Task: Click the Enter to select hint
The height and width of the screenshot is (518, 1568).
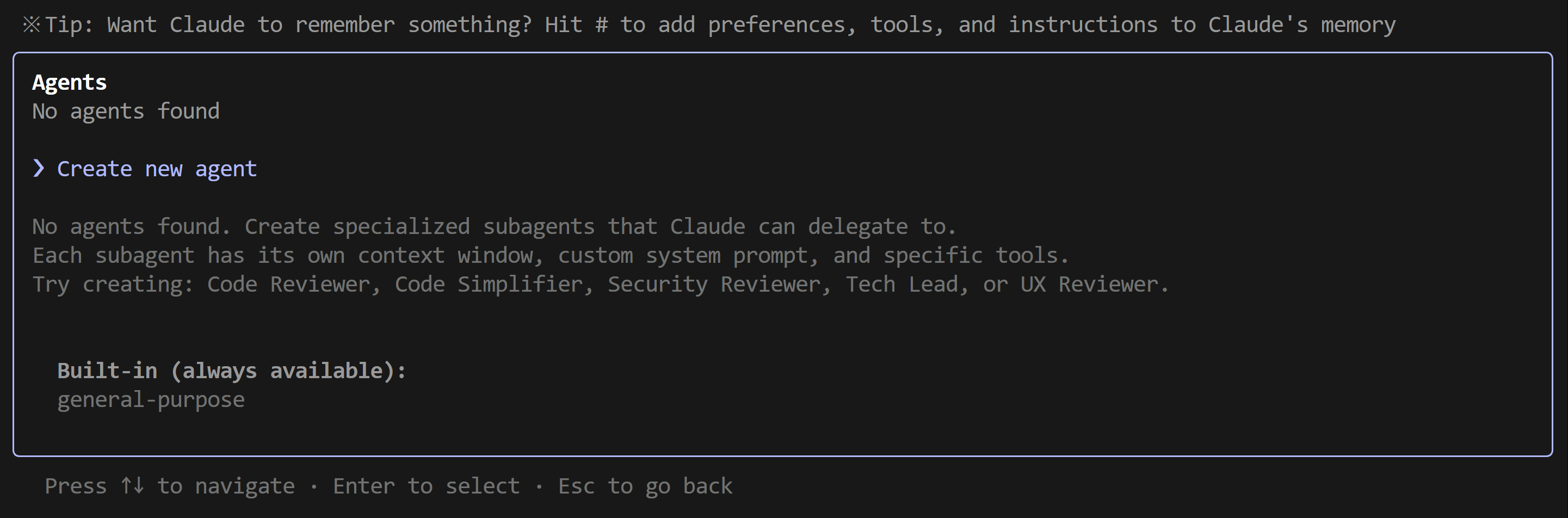Action: click(x=426, y=486)
